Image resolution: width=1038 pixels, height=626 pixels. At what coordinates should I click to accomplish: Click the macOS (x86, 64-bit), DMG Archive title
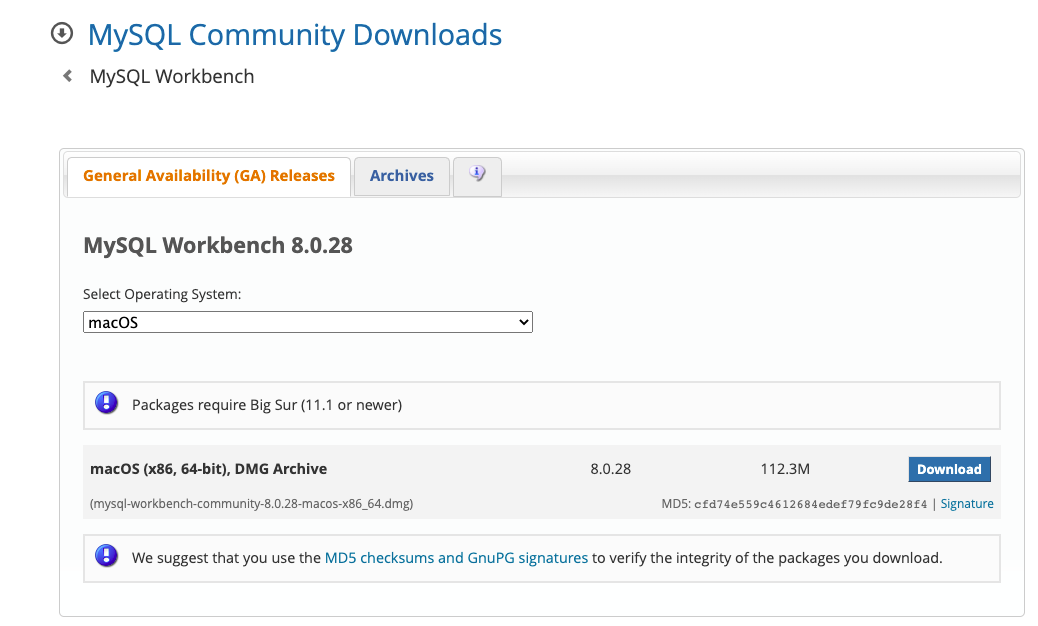(x=209, y=469)
